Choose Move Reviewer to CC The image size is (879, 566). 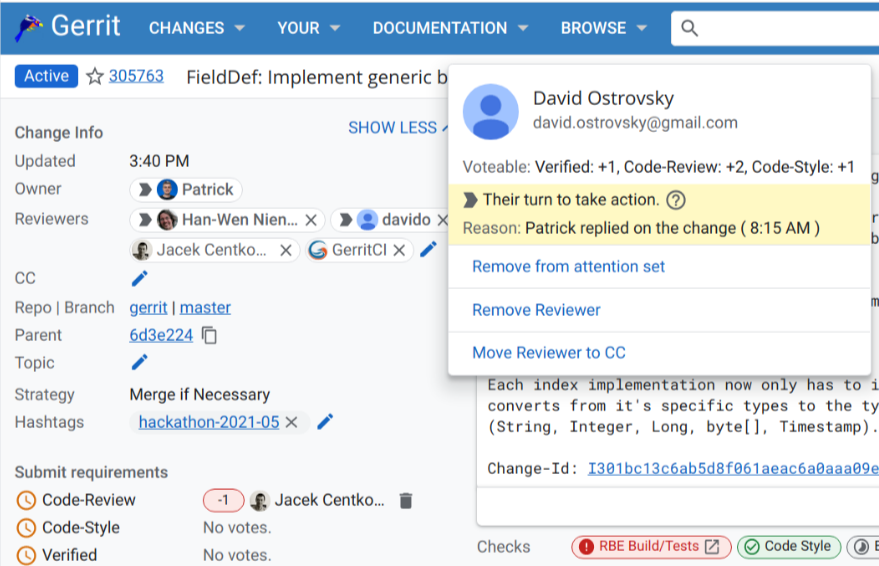click(x=549, y=352)
